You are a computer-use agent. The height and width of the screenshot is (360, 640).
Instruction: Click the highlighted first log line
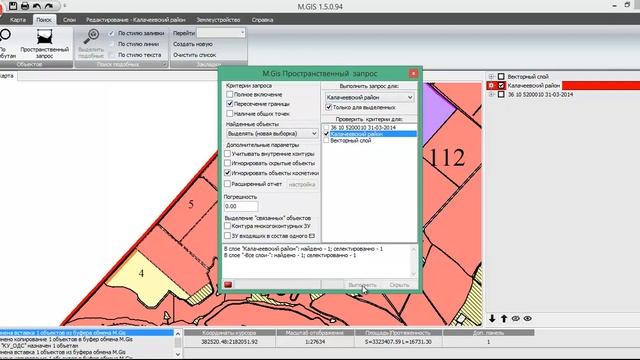[x=87, y=333]
